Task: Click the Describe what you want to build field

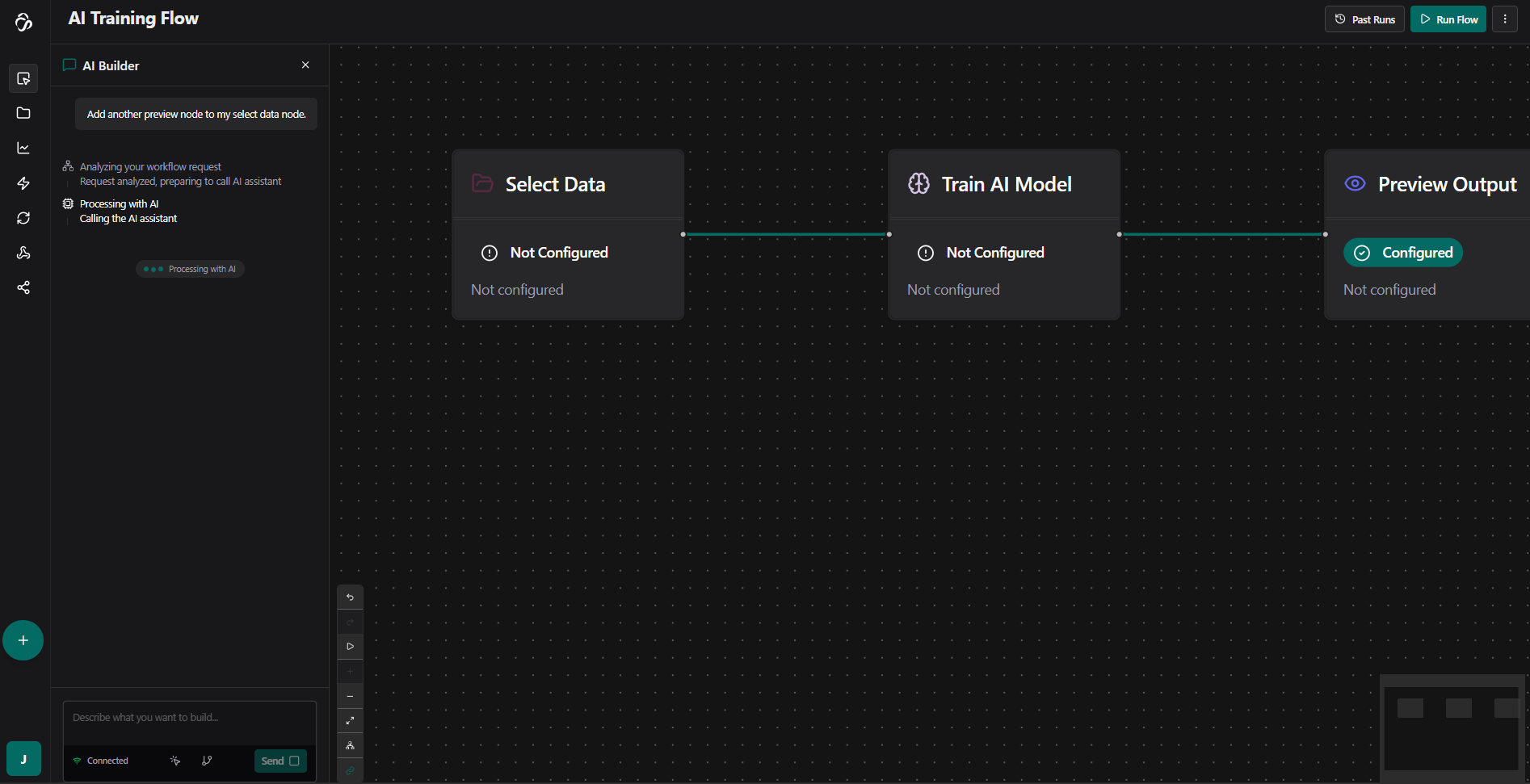Action: point(190,718)
